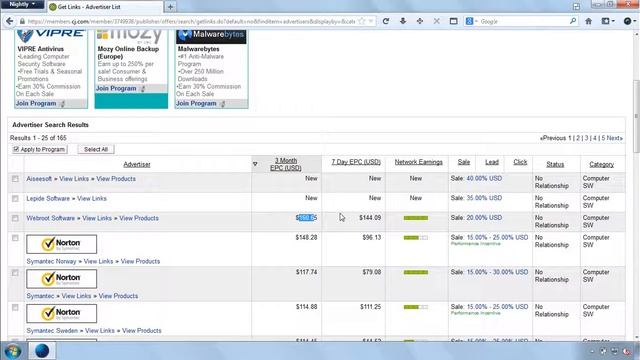
Task: Click the Click column header
Action: pos(520,162)
